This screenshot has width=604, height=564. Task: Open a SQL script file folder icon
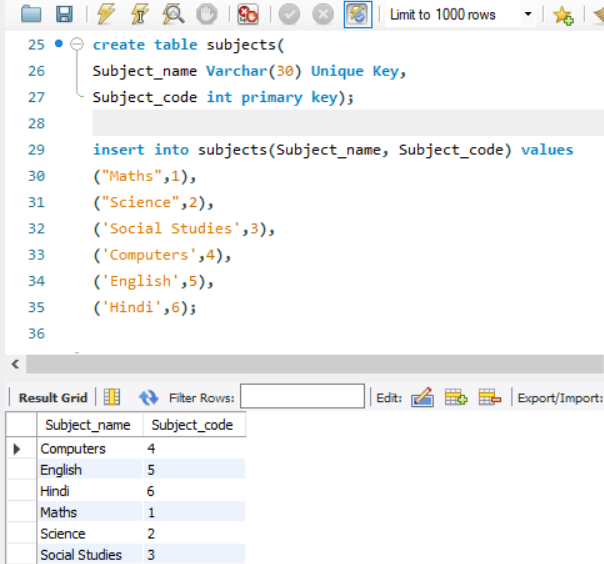(31, 14)
